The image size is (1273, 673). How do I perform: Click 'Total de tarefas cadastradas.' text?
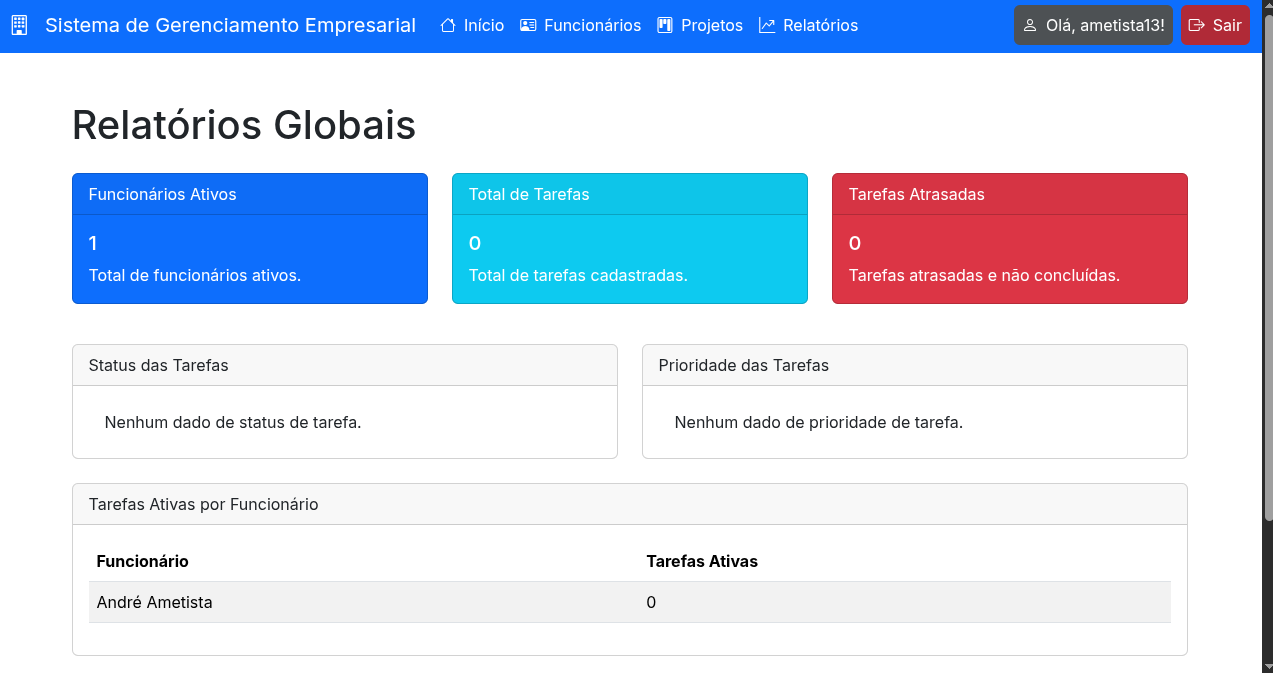click(x=578, y=275)
